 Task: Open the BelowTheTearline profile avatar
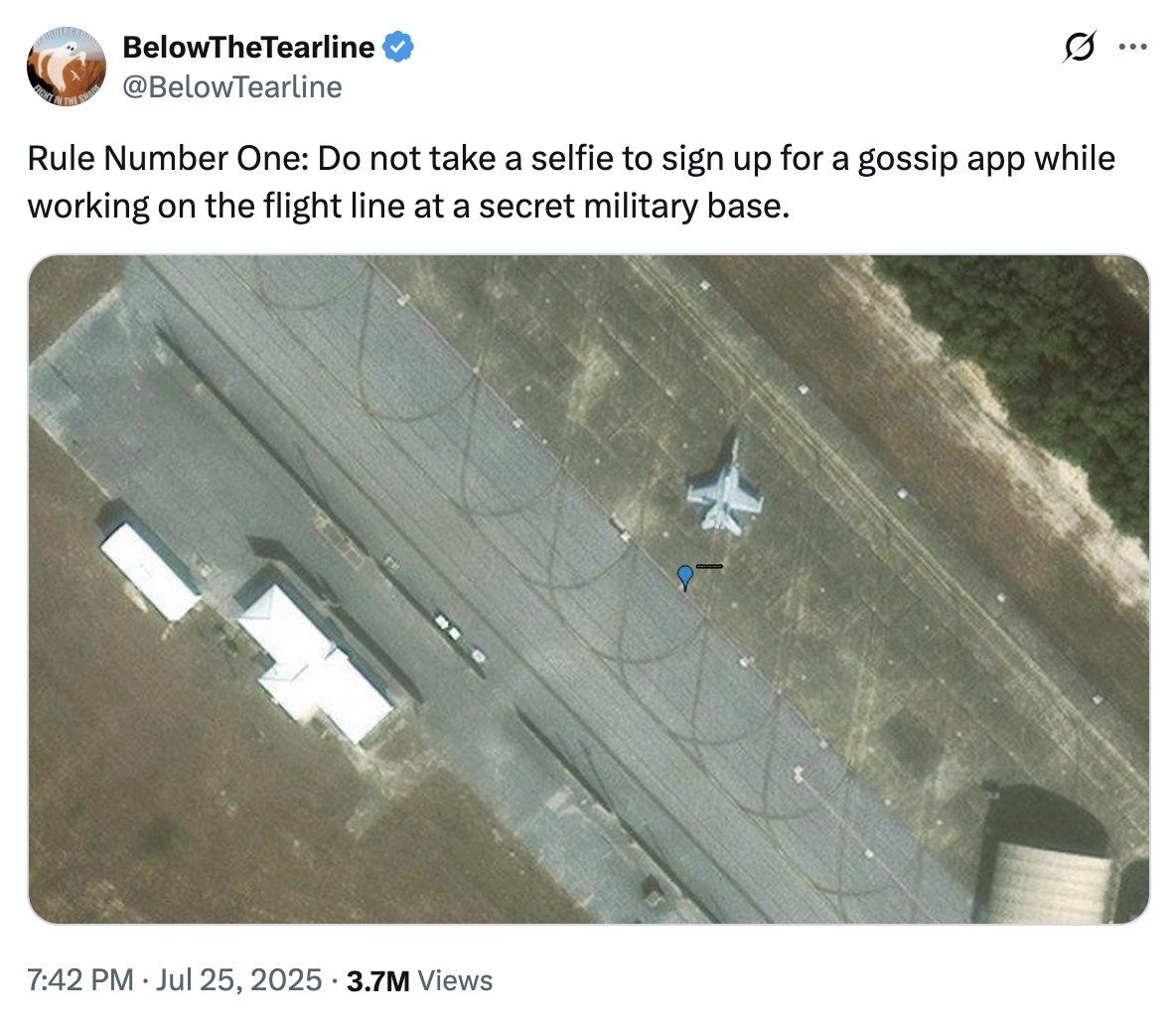66,67
